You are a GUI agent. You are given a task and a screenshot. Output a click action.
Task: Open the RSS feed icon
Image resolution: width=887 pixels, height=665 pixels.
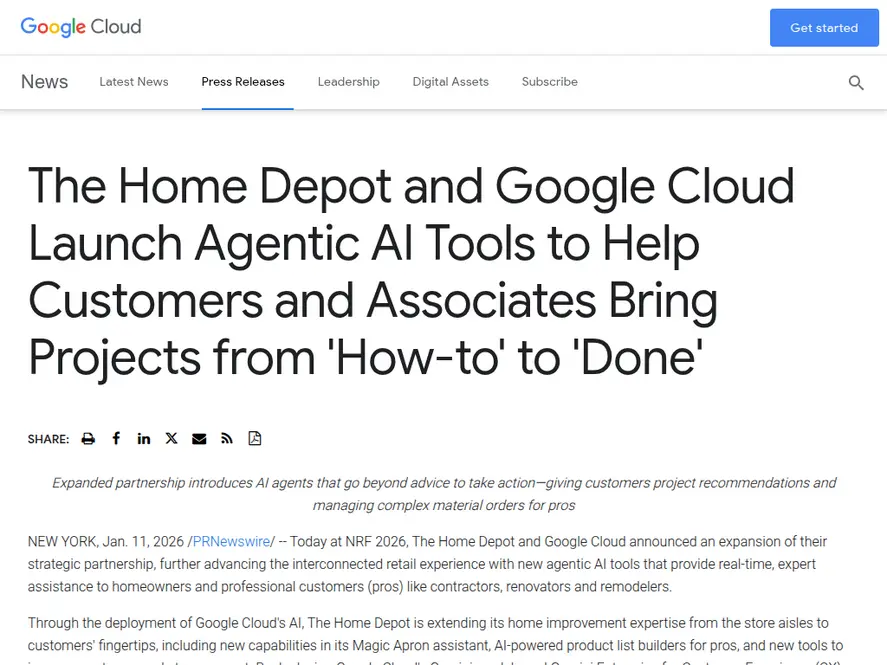227,439
